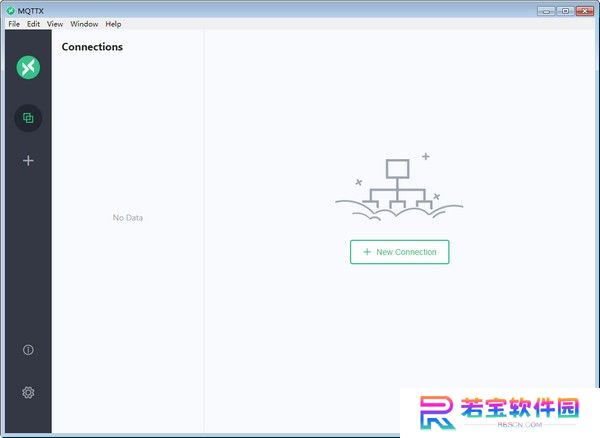Click the No Data text
The height and width of the screenshot is (438, 600).
[128, 218]
